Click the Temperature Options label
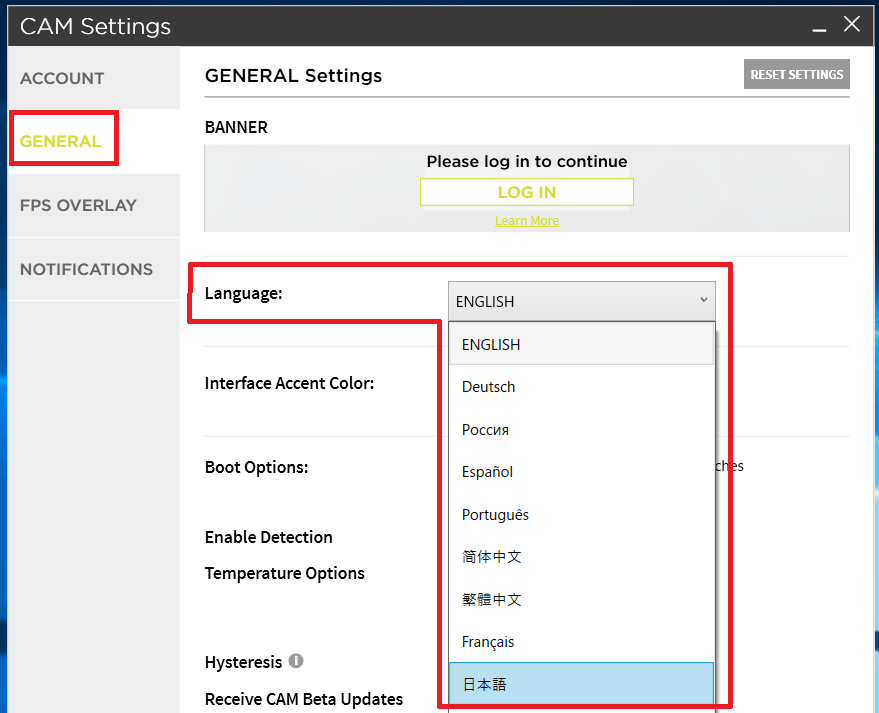This screenshot has width=879, height=713. 285,573
